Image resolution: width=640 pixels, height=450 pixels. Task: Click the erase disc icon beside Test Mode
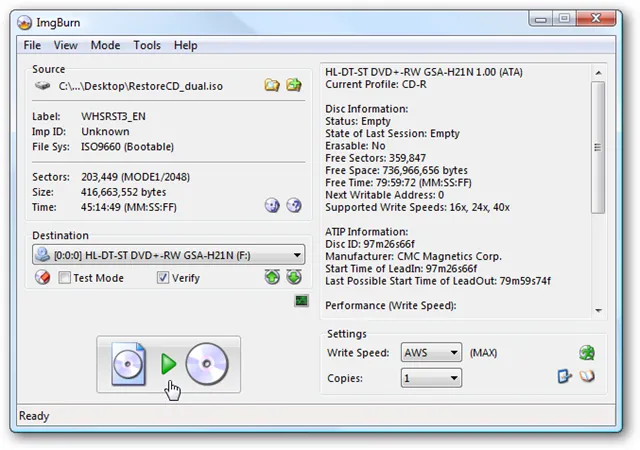click(x=42, y=277)
